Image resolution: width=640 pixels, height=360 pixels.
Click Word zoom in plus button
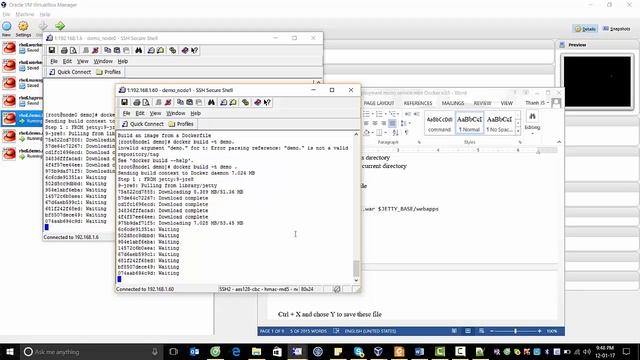click(540, 331)
